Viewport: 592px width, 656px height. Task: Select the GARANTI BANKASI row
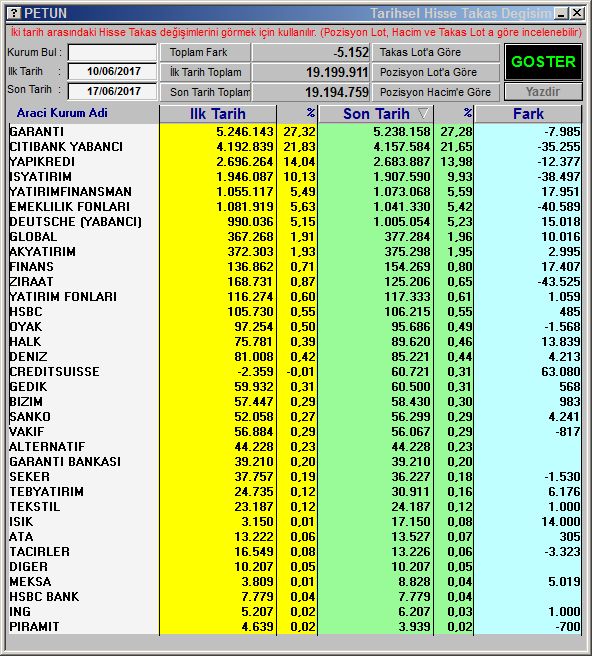(x=295, y=462)
